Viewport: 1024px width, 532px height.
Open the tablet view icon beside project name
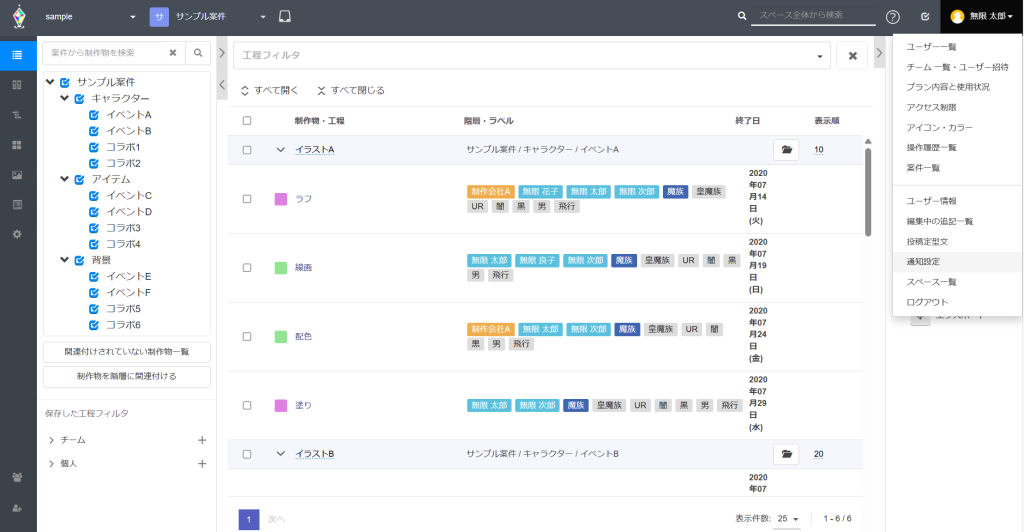[x=285, y=17]
